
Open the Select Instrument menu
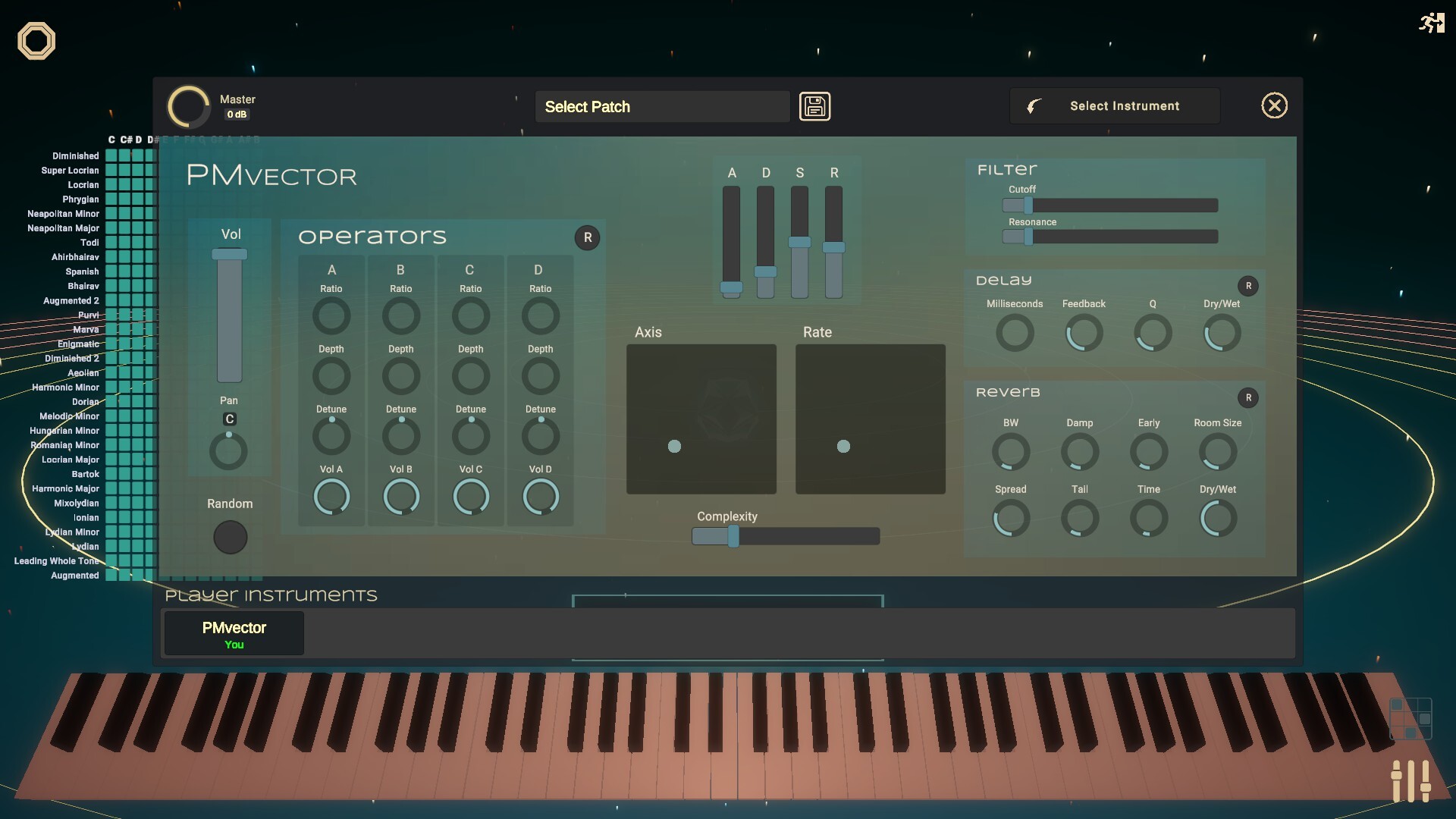point(1115,105)
